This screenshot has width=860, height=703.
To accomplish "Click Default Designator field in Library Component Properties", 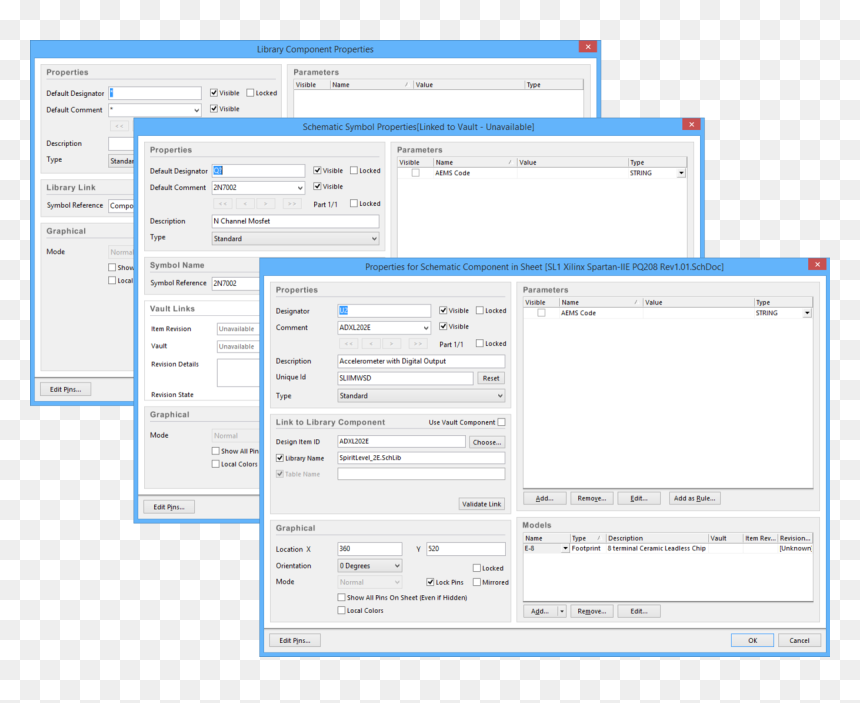I will coord(155,93).
